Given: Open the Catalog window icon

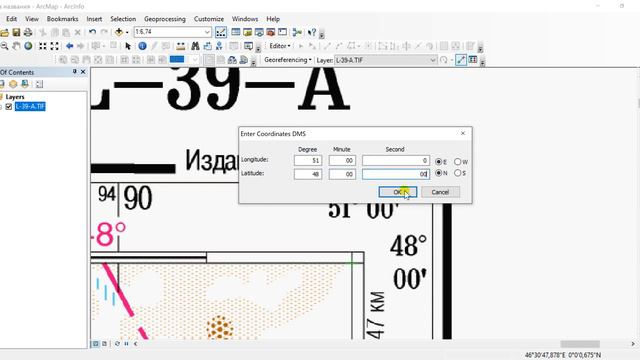Looking at the screenshot, I should (x=247, y=32).
